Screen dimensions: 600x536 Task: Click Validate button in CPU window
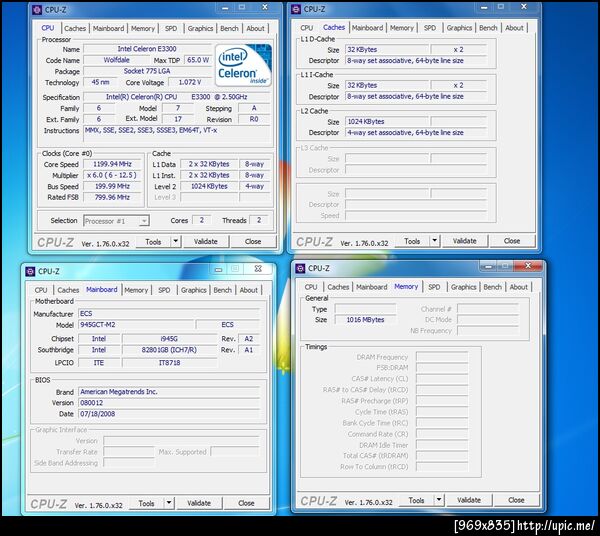pyautogui.click(x=205, y=241)
